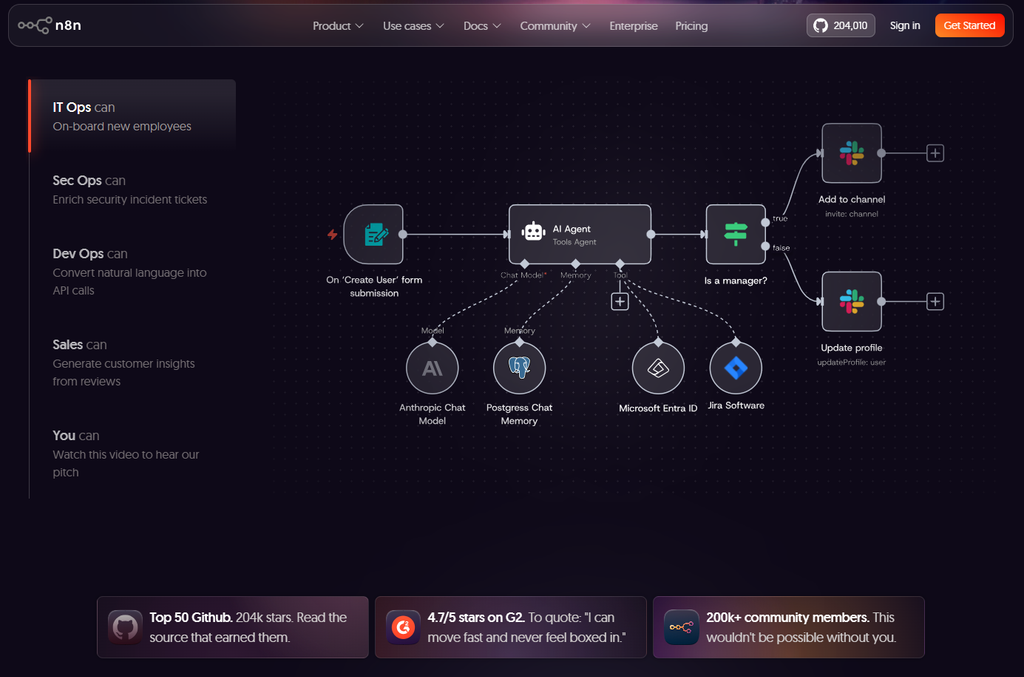Click plus button after Add to channel

935,153
